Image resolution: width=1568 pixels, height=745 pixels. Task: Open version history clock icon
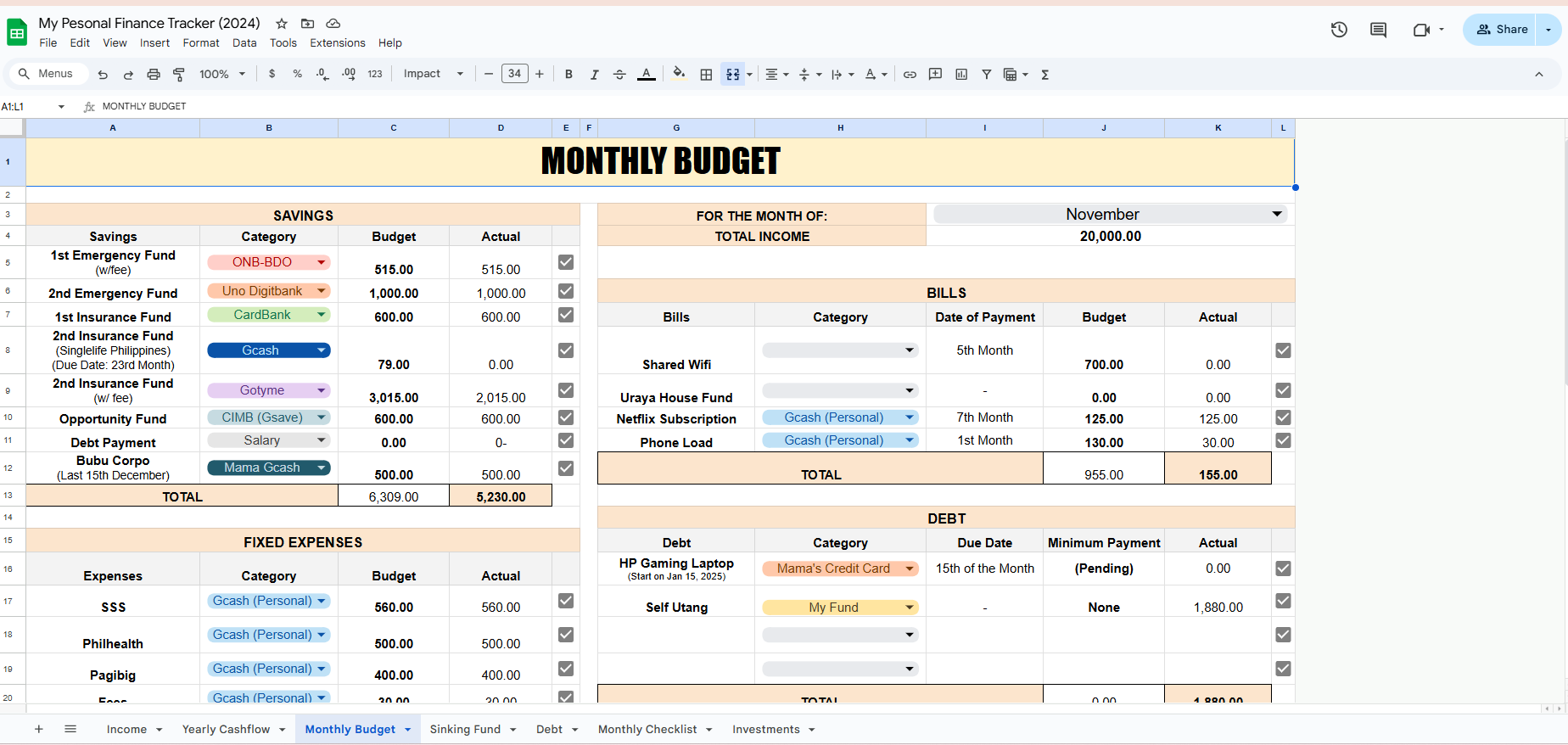[1339, 30]
